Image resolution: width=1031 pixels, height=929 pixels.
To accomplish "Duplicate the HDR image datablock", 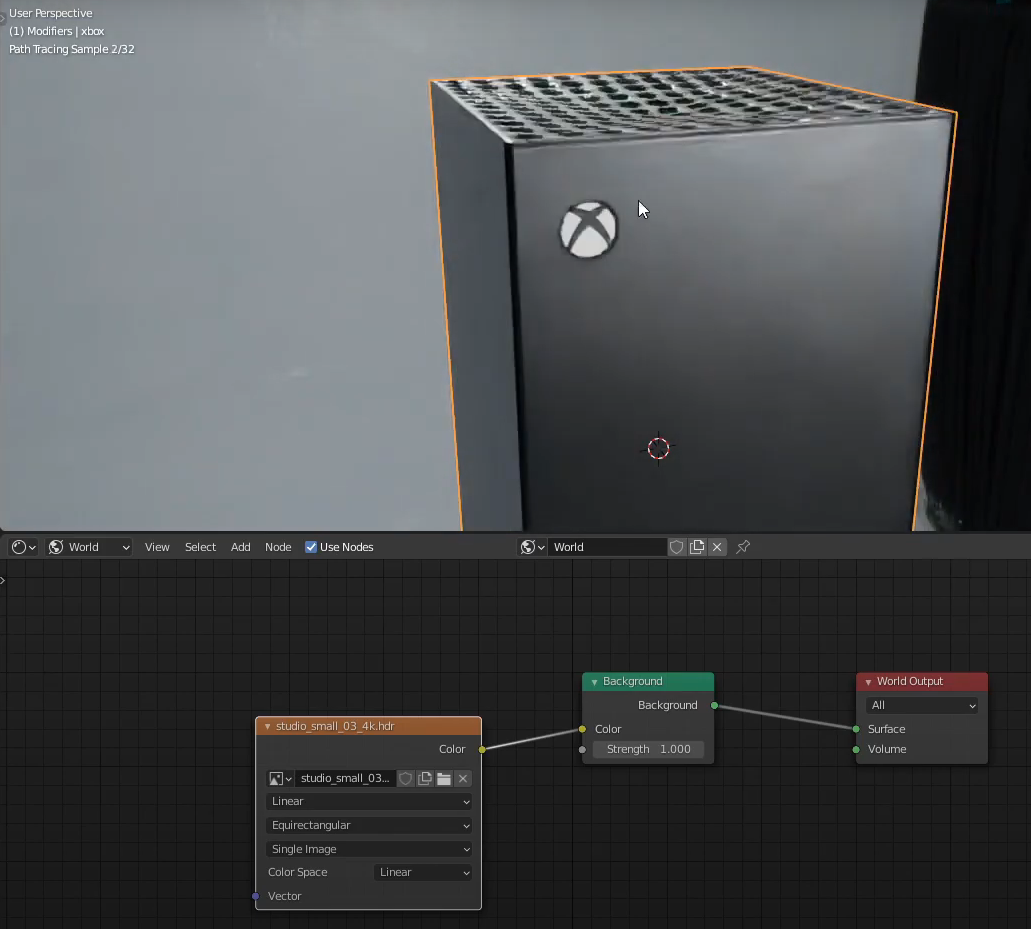I will click(425, 778).
